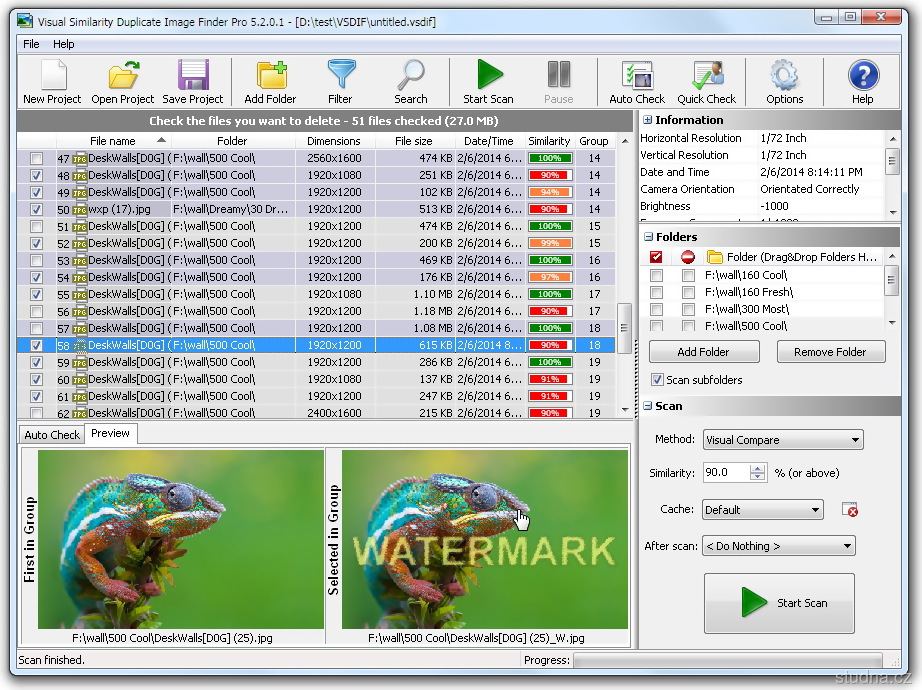Expand the After scan dropdown
This screenshot has width=922, height=690.
pos(779,546)
